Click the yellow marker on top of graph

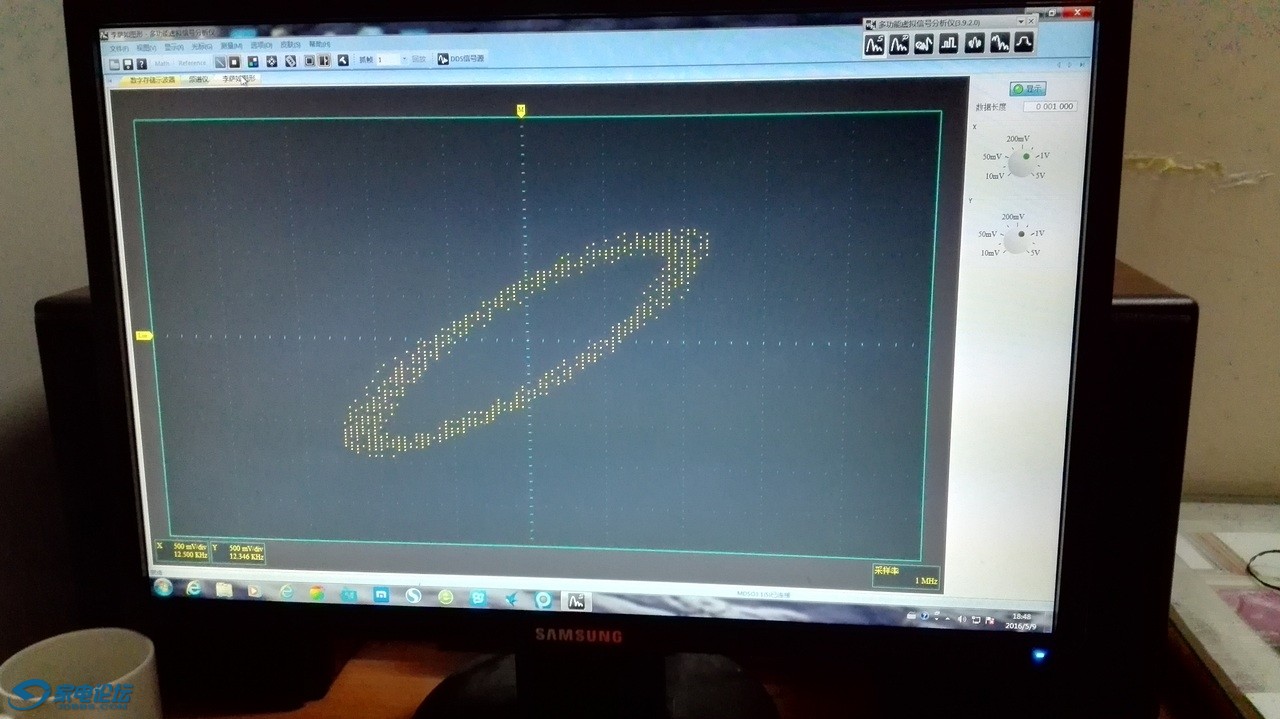click(520, 110)
